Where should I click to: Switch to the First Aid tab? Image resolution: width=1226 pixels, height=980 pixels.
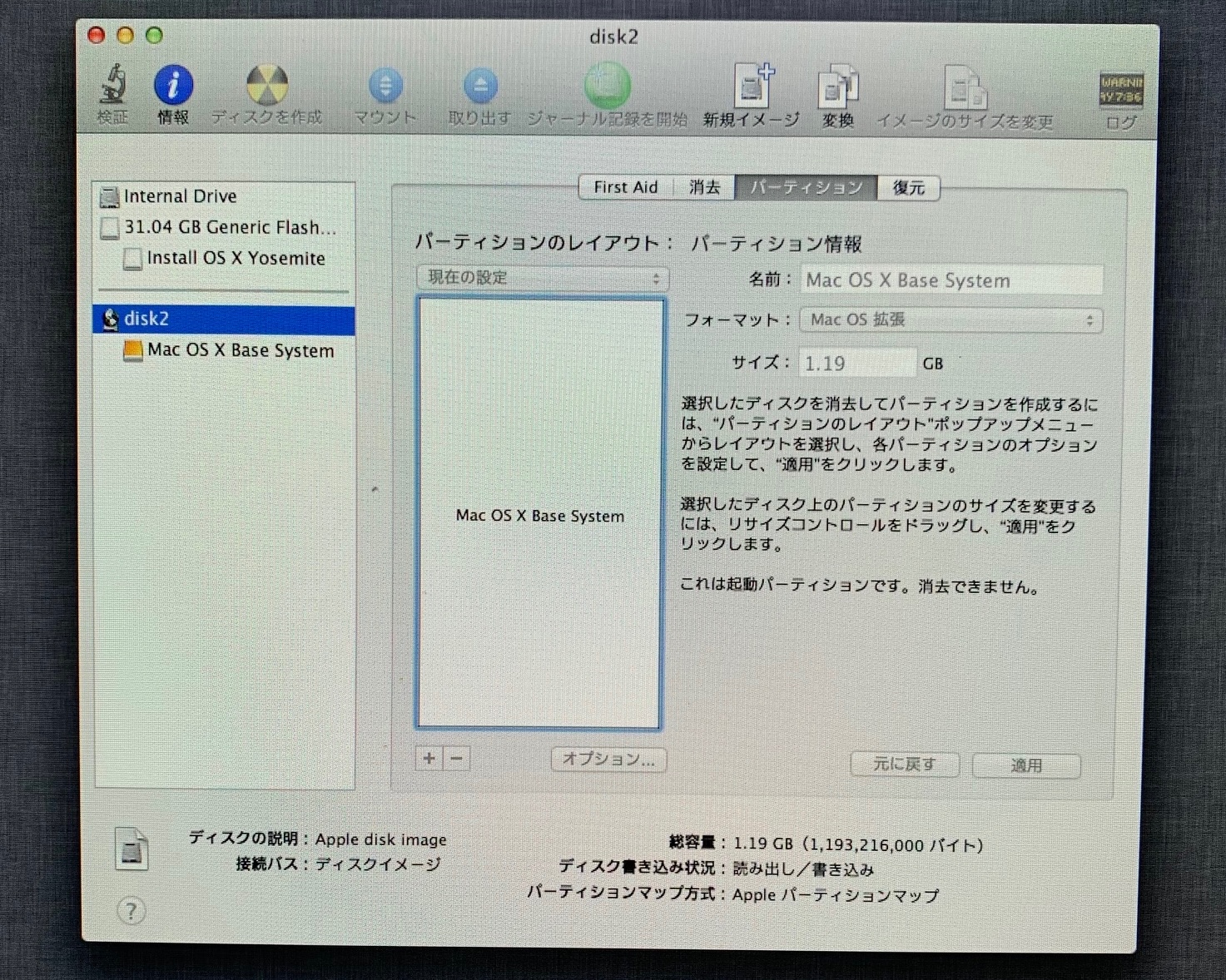[x=626, y=188]
